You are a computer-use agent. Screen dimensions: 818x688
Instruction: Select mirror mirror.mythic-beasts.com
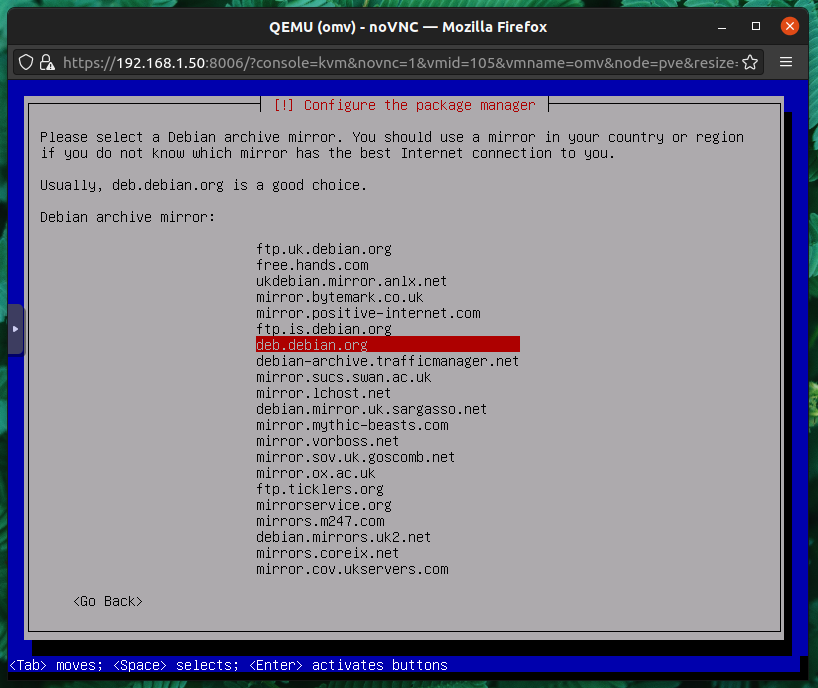(352, 425)
